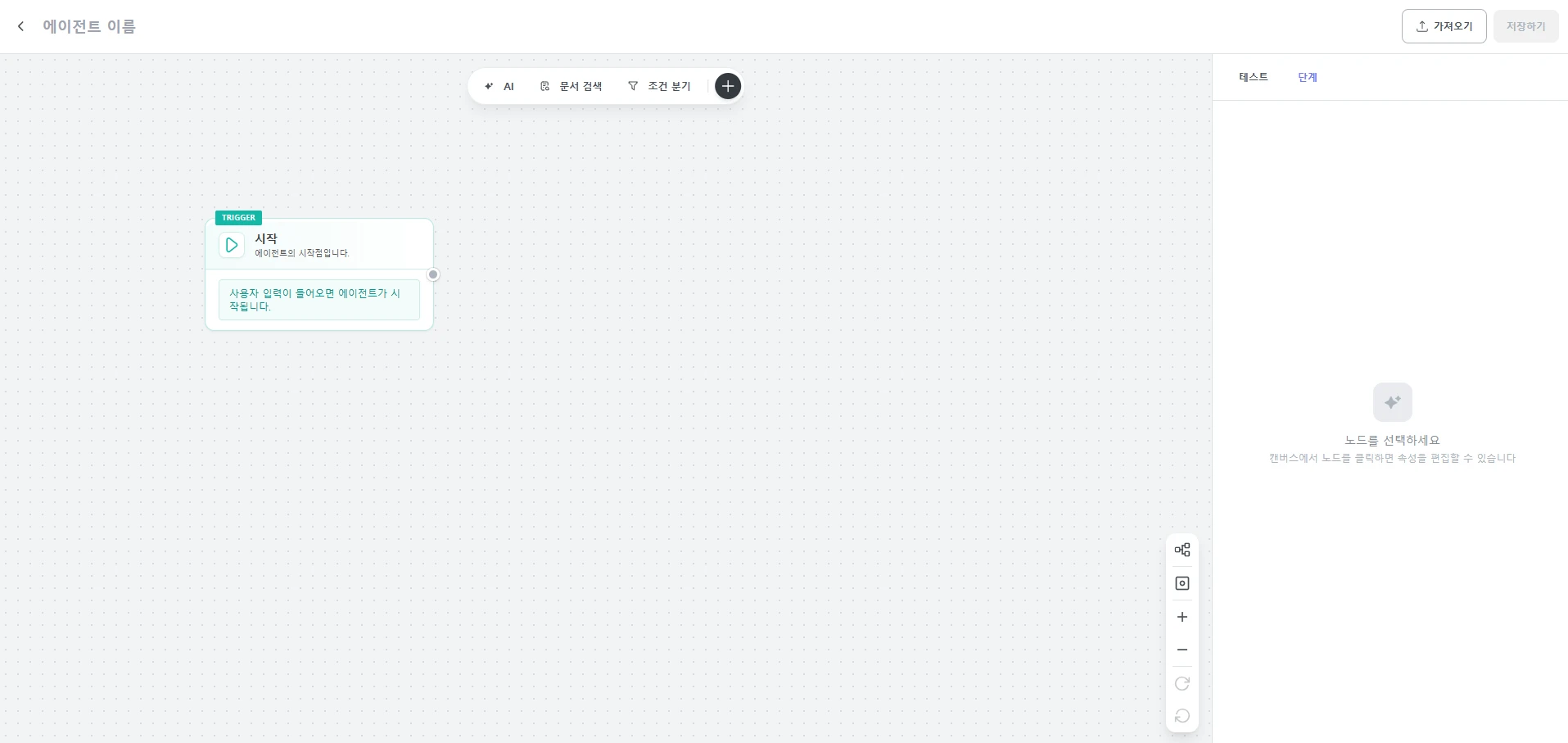Click the undo arrow icon
This screenshot has width=1568, height=743.
(x=1182, y=716)
